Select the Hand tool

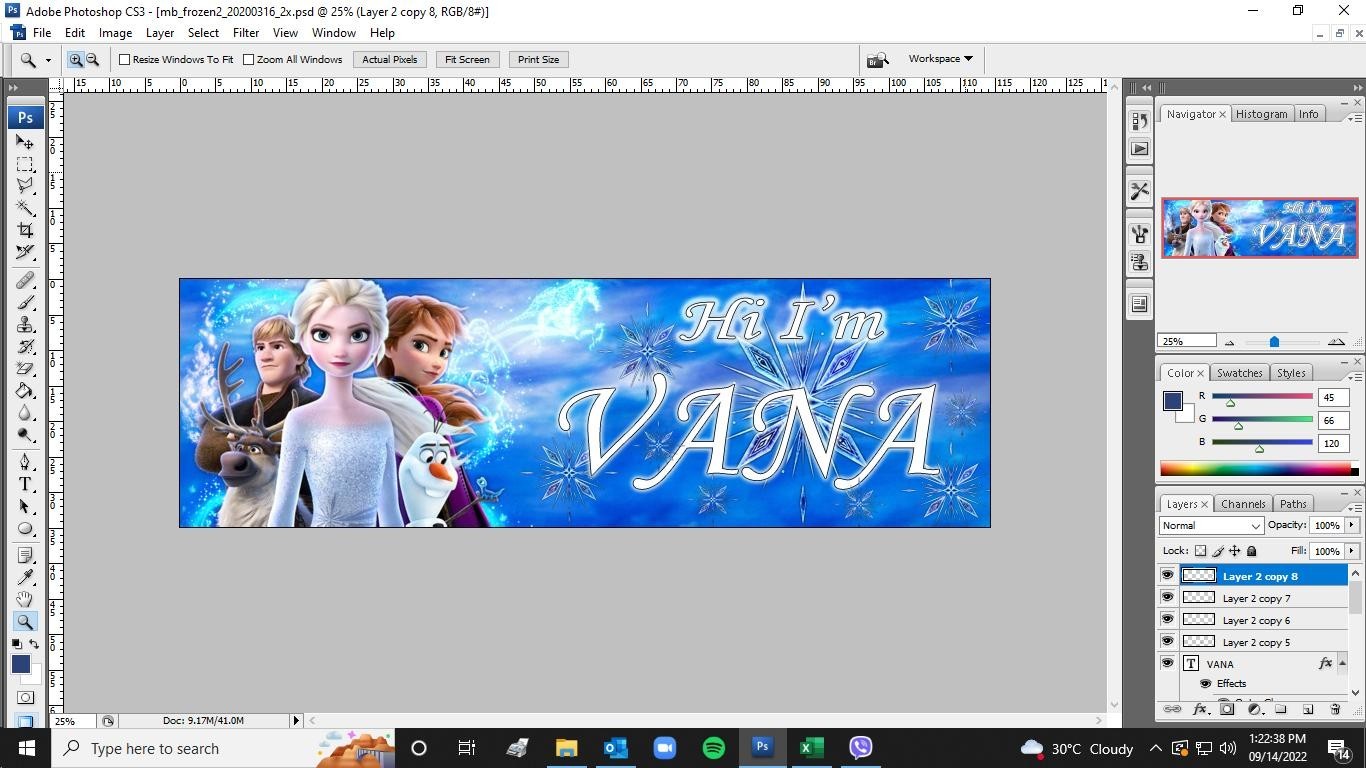tap(25, 599)
